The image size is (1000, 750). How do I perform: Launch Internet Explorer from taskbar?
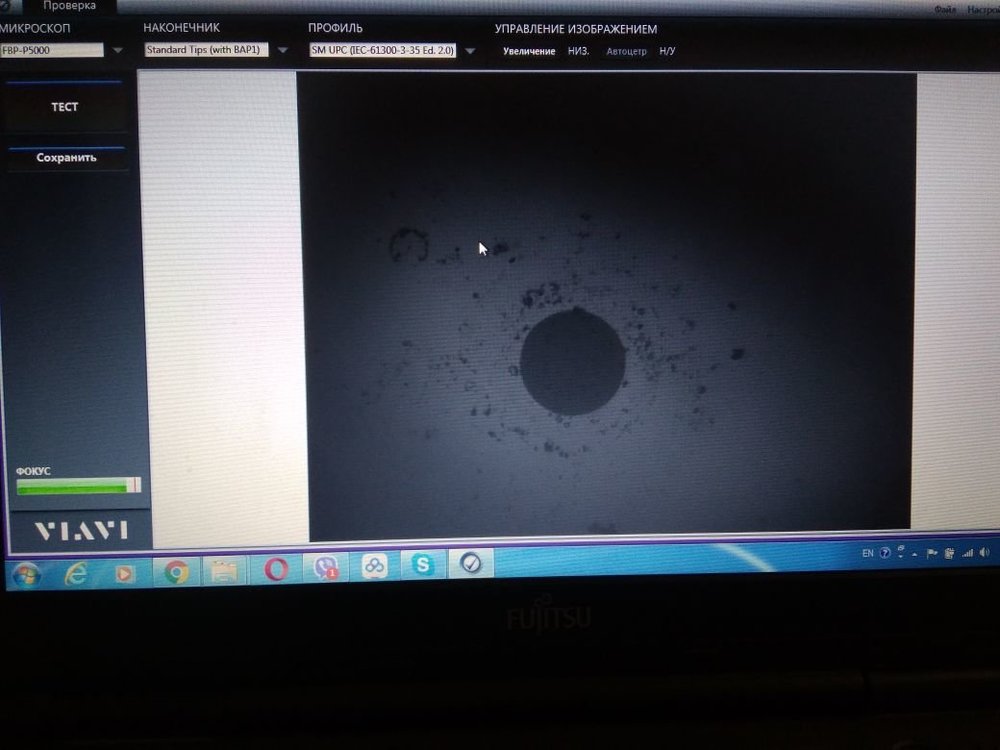(76, 573)
